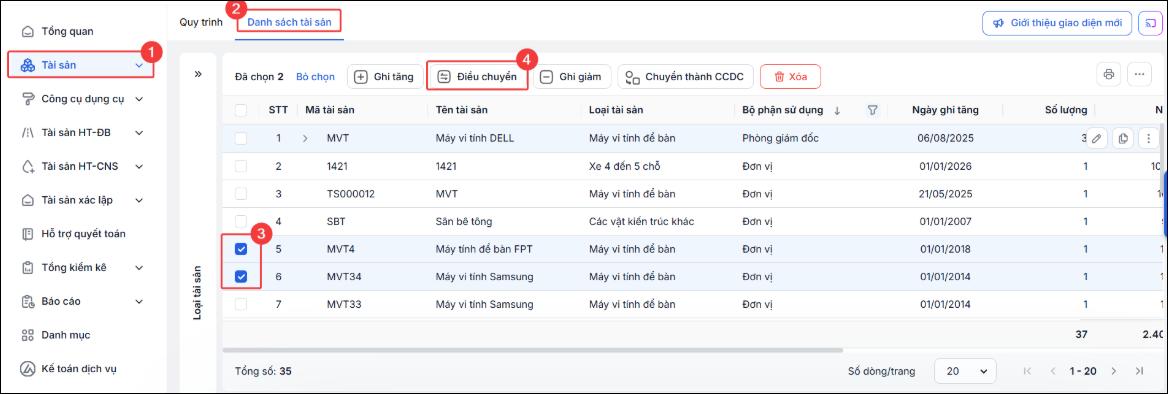Image resolution: width=1168 pixels, height=394 pixels.
Task: Click the Danh mục grid icon
Action: 28,335
